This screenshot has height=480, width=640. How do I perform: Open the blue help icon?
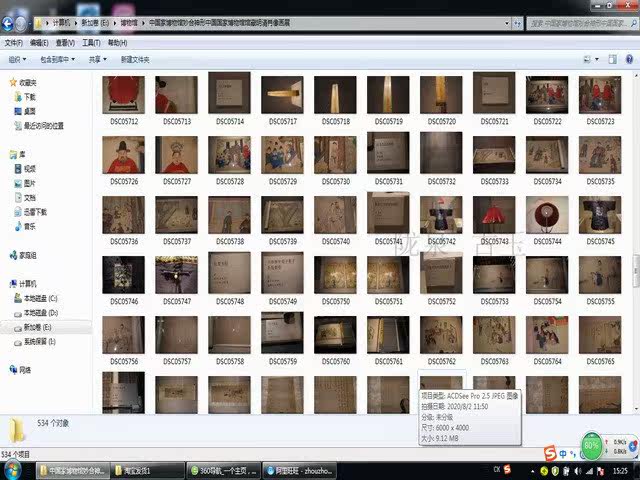click(x=629, y=60)
